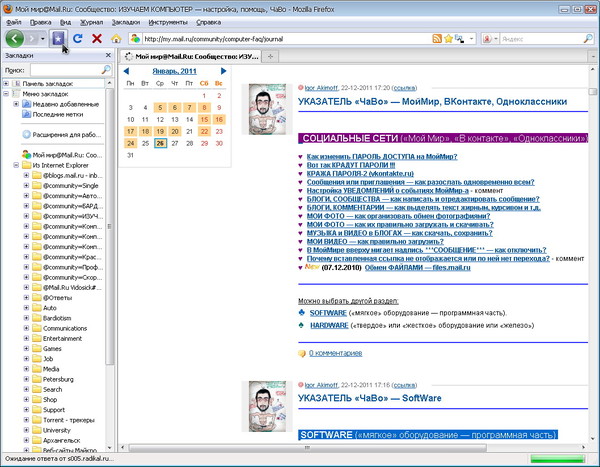600x467 pixels.
Task: Focus the bookmarks search input
Action: click(x=66, y=70)
